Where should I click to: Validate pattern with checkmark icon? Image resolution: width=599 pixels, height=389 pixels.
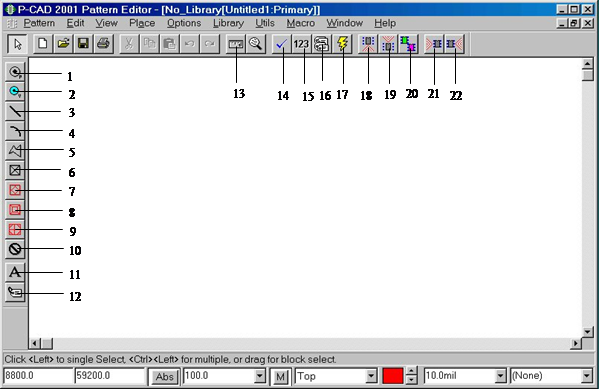point(282,44)
